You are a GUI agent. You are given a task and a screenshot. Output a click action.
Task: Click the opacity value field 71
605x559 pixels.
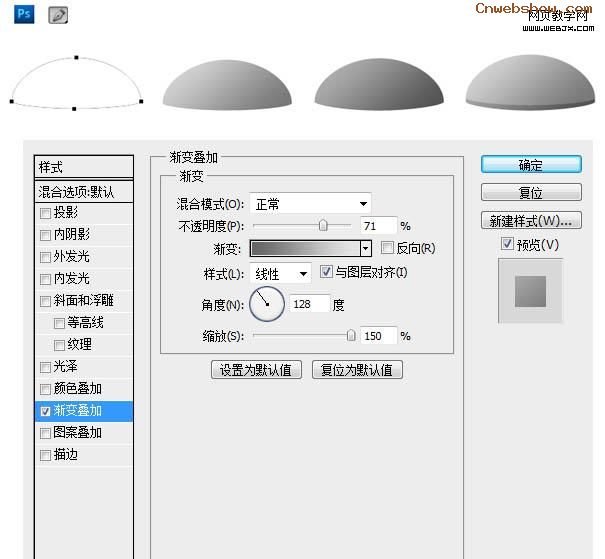(378, 226)
